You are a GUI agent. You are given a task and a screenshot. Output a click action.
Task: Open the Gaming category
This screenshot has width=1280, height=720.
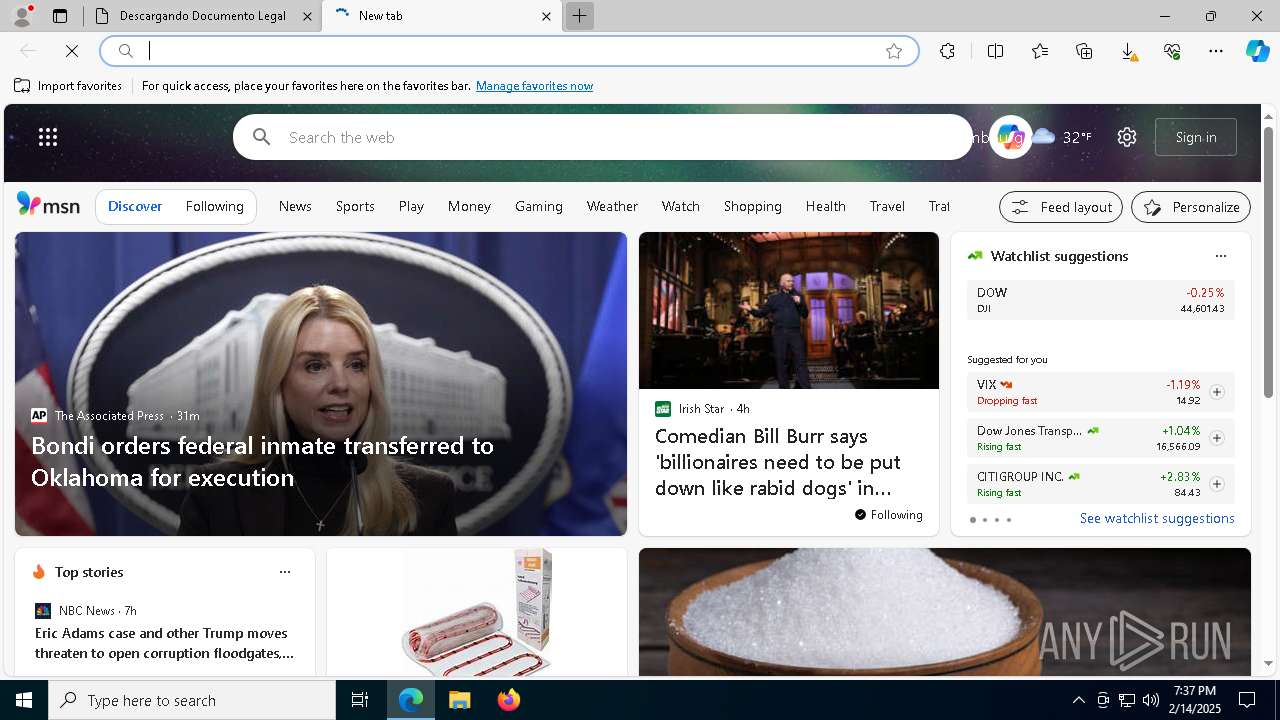tap(539, 206)
